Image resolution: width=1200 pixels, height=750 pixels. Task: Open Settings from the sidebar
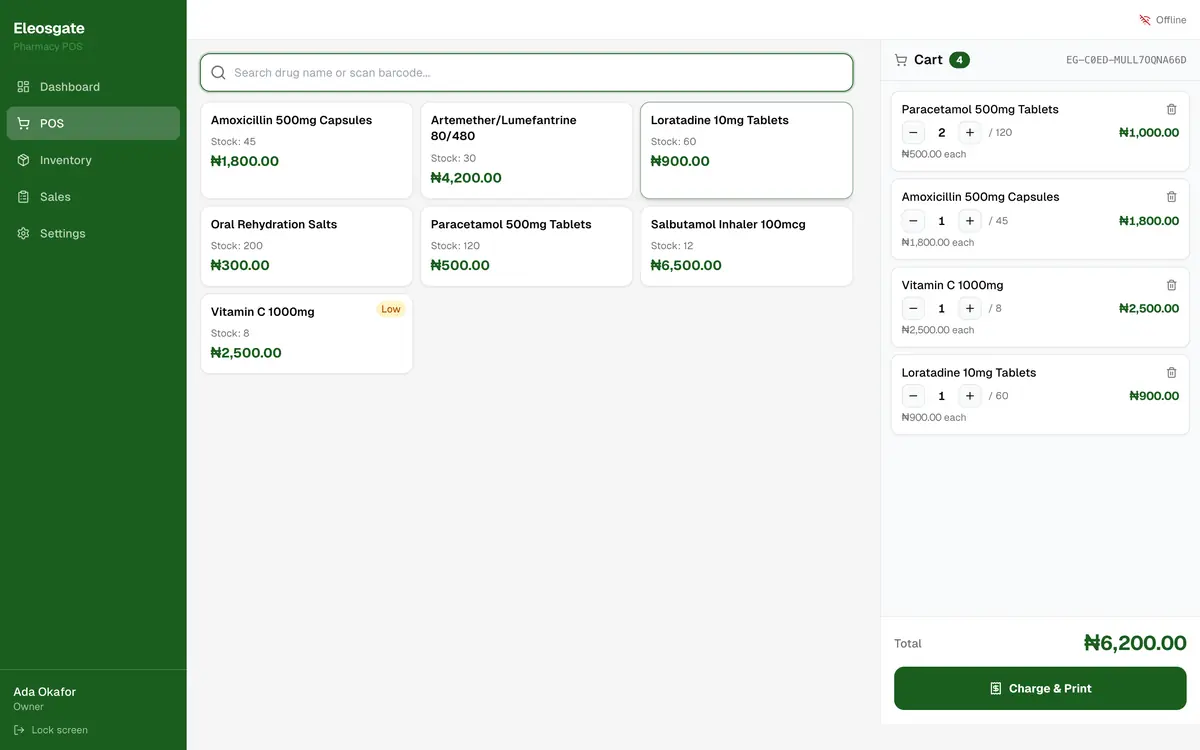(x=93, y=233)
